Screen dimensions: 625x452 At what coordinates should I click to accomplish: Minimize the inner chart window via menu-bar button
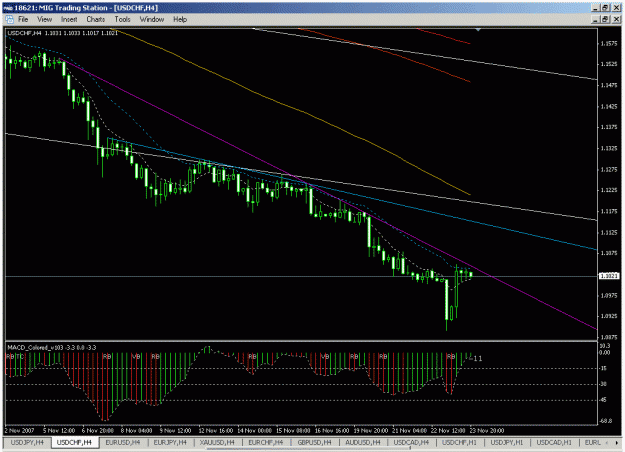pos(596,19)
